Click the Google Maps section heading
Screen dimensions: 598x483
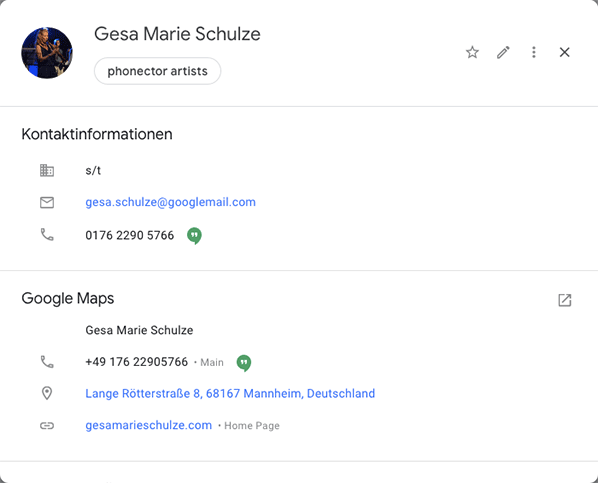pos(68,298)
